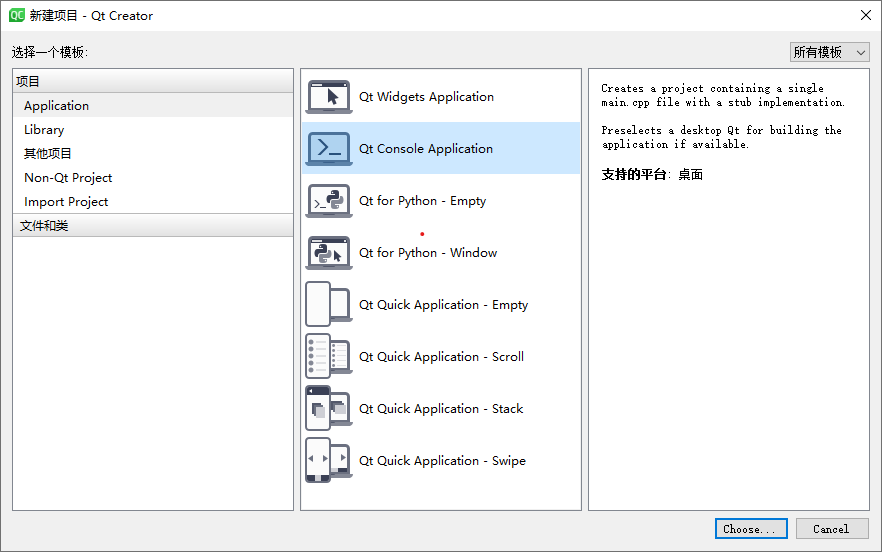Click the "Qt for Python - Empty" text
The width and height of the screenshot is (883, 556).
[x=422, y=201]
